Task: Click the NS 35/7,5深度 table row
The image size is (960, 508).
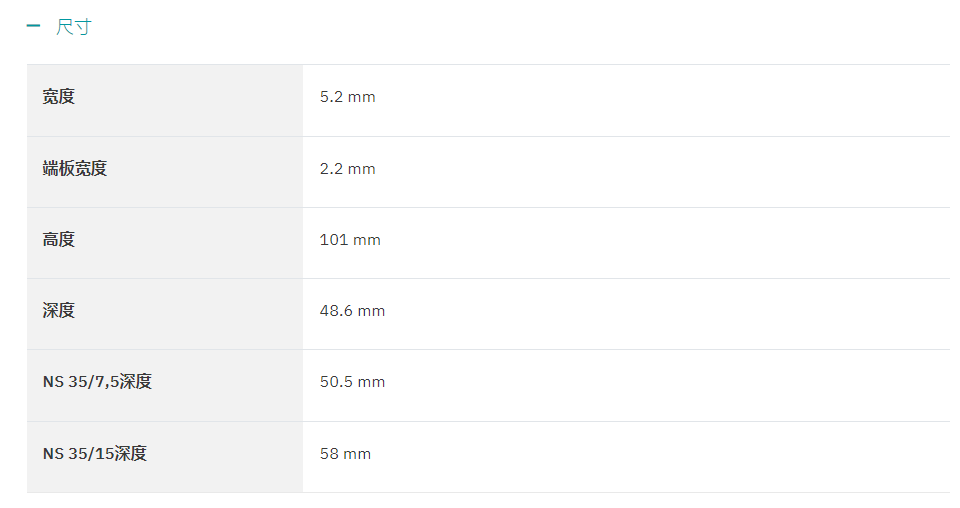Action: tap(489, 386)
